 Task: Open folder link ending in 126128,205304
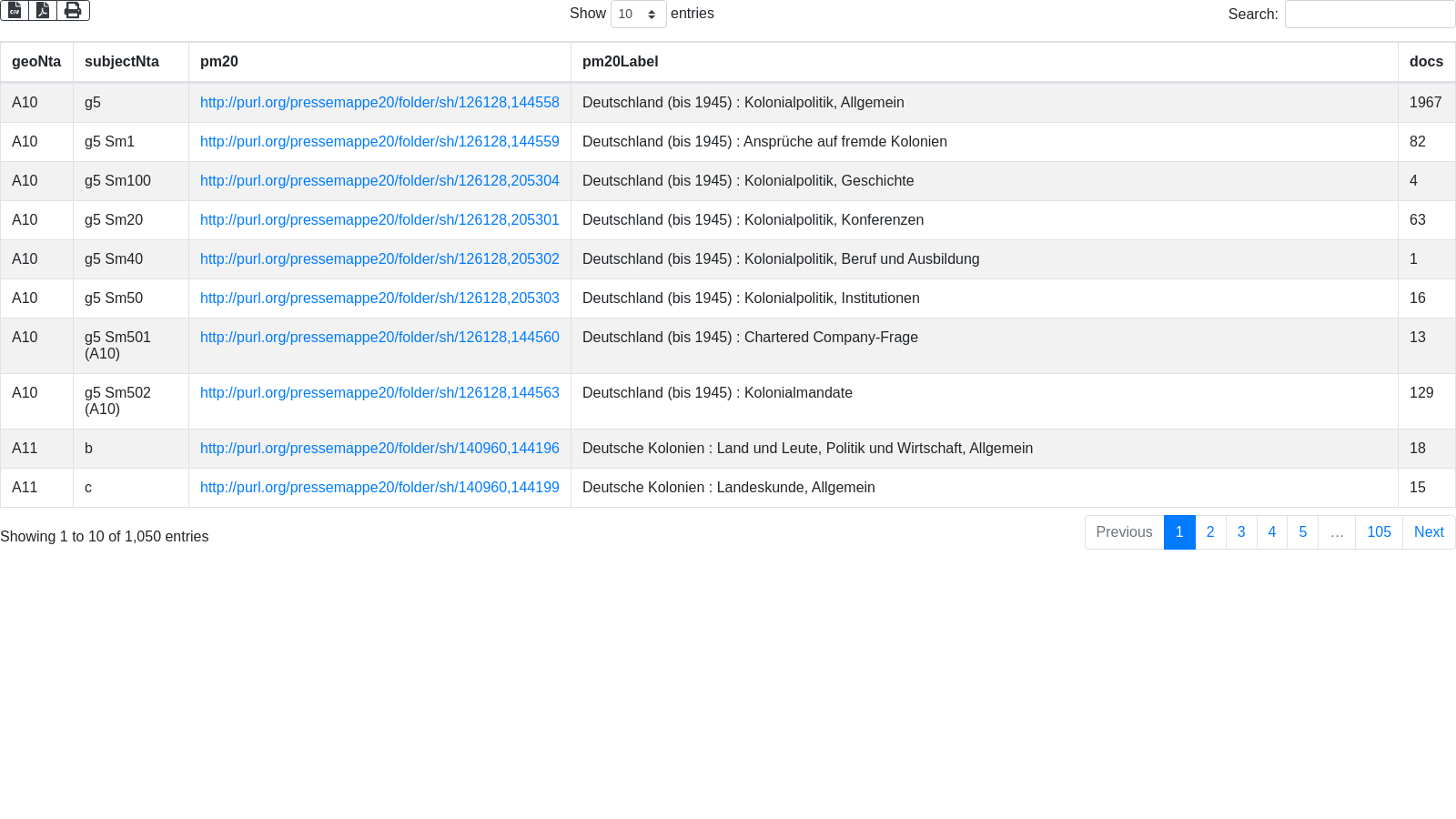379,181
